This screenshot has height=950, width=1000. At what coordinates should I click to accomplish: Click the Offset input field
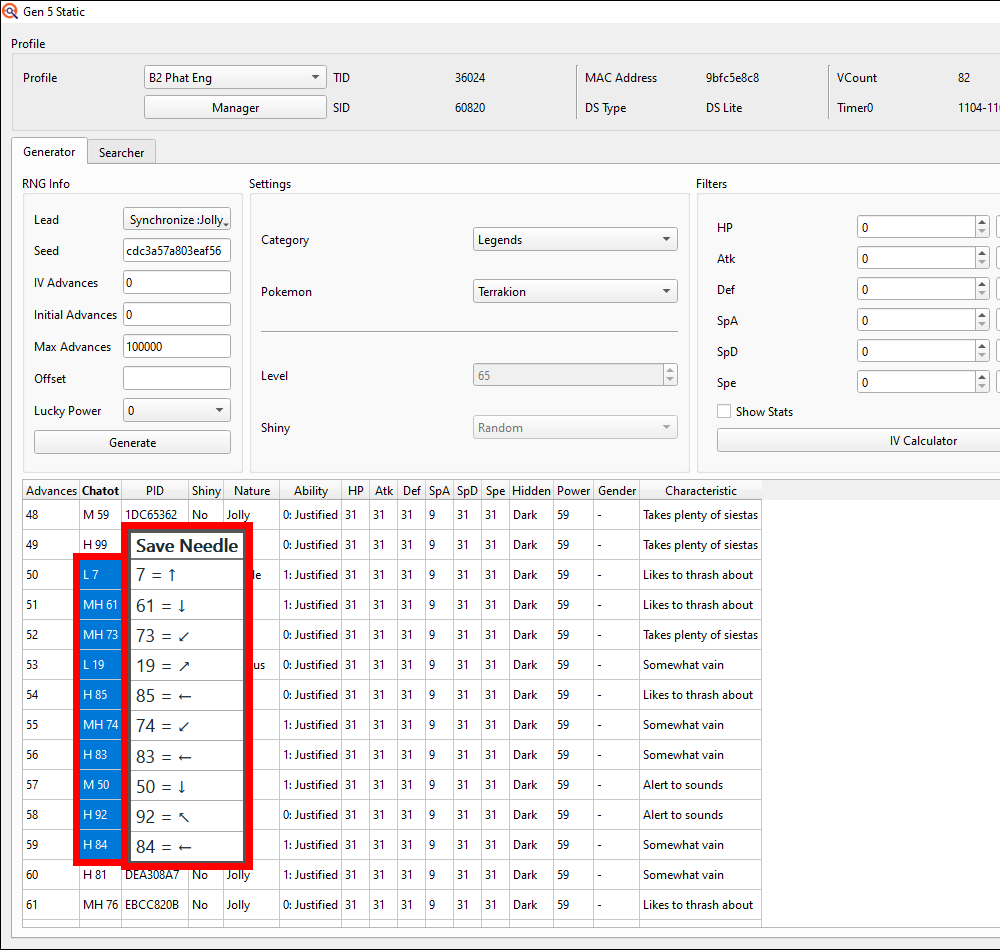(x=176, y=379)
